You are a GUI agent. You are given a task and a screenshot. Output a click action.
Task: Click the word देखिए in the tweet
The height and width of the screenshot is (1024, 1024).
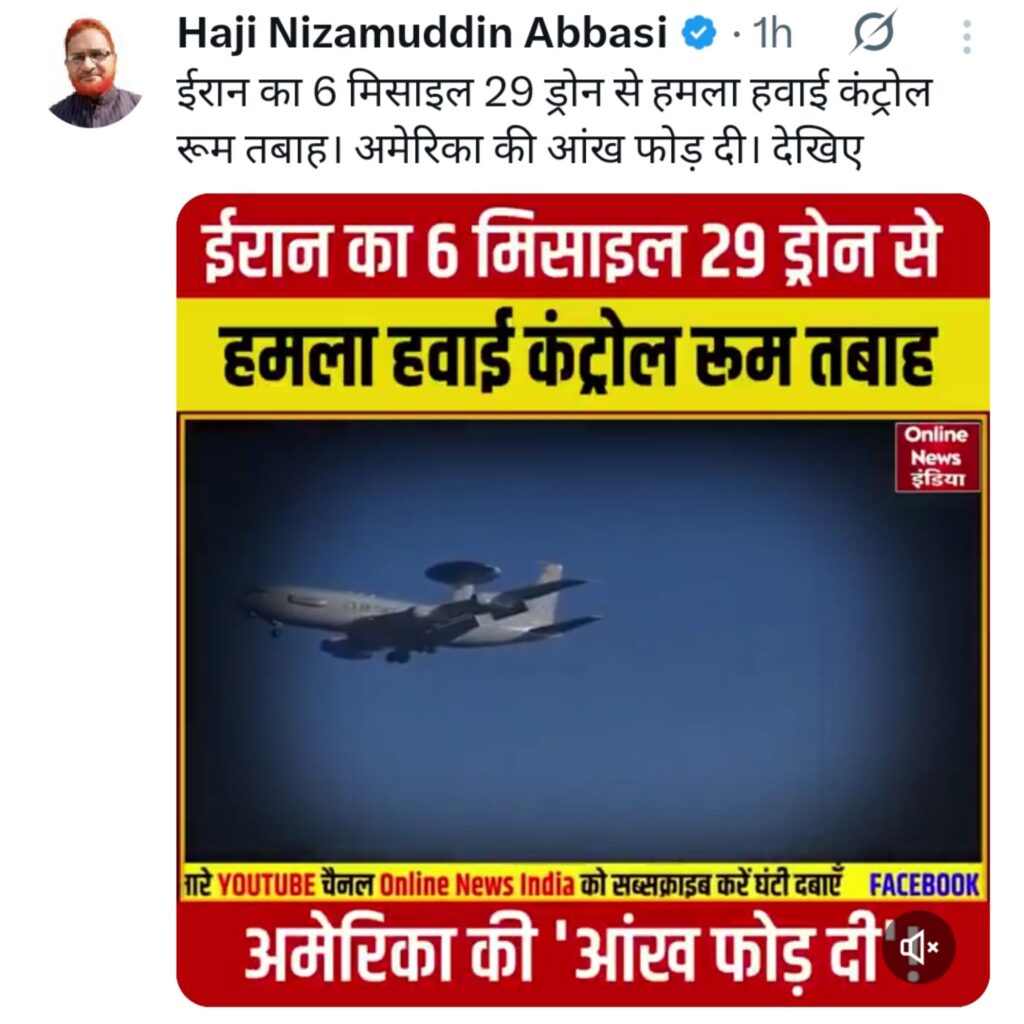point(818,150)
